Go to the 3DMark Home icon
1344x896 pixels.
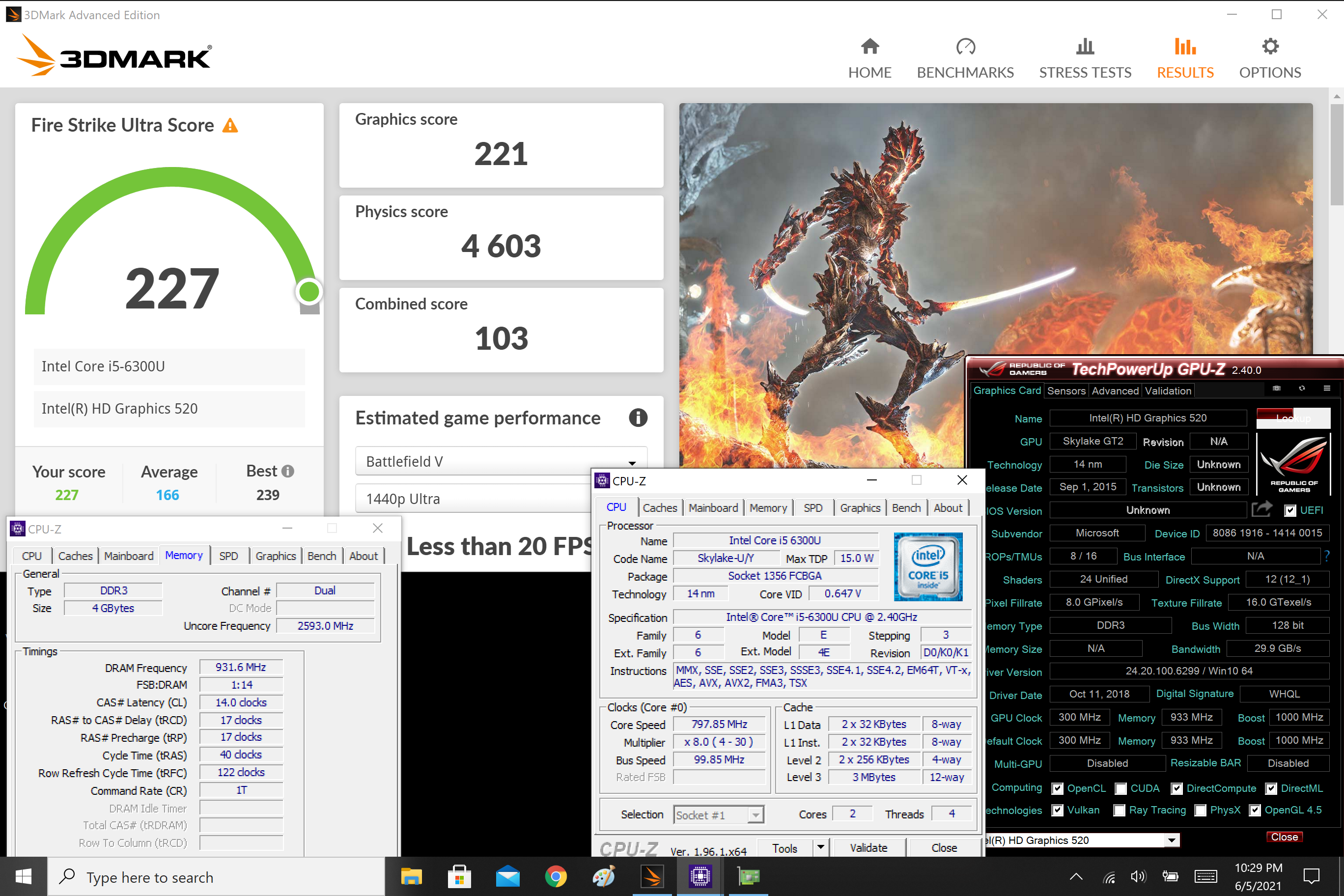(869, 46)
